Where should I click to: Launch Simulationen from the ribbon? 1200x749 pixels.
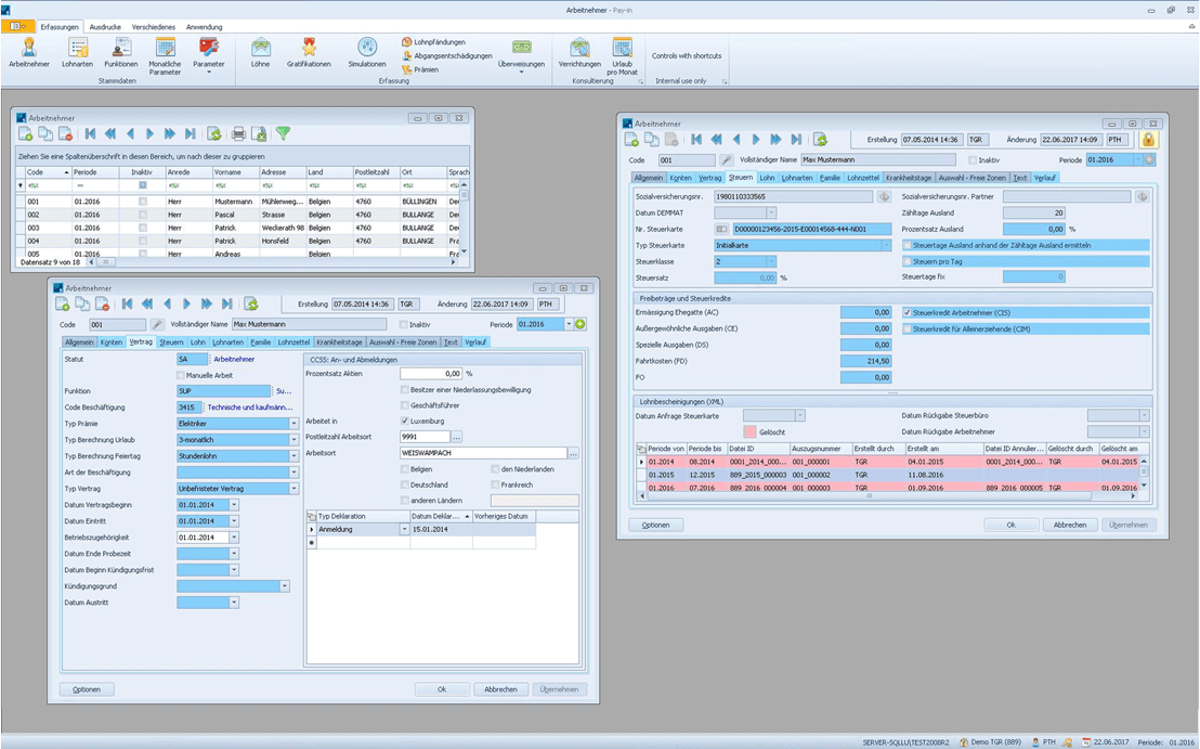[367, 50]
